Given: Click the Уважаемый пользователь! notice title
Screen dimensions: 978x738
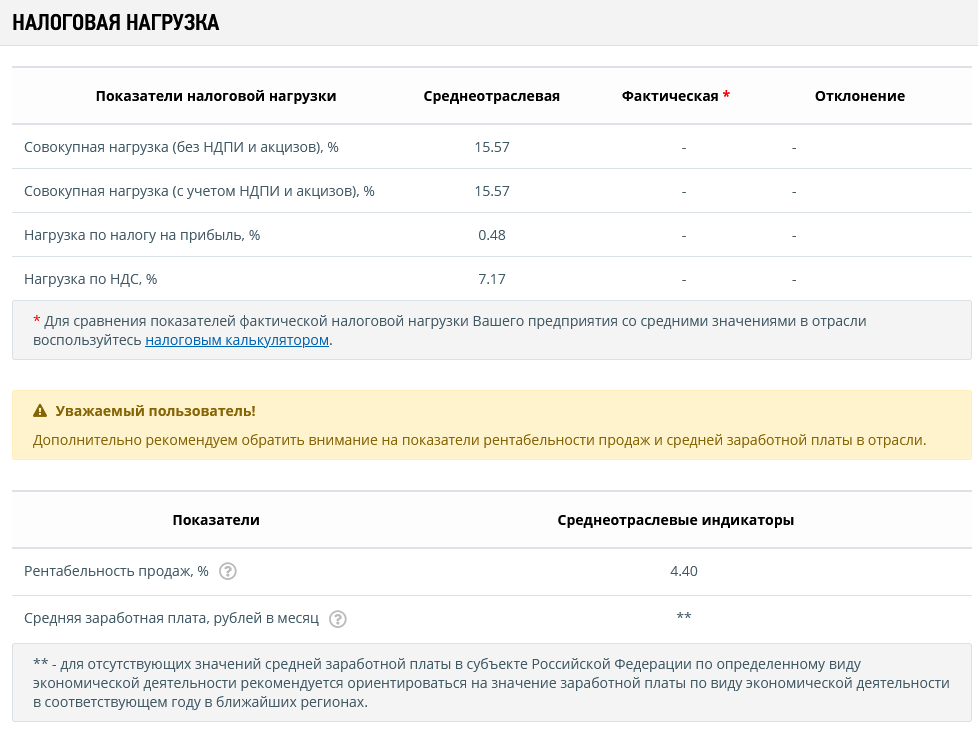Looking at the screenshot, I should click(155, 411).
